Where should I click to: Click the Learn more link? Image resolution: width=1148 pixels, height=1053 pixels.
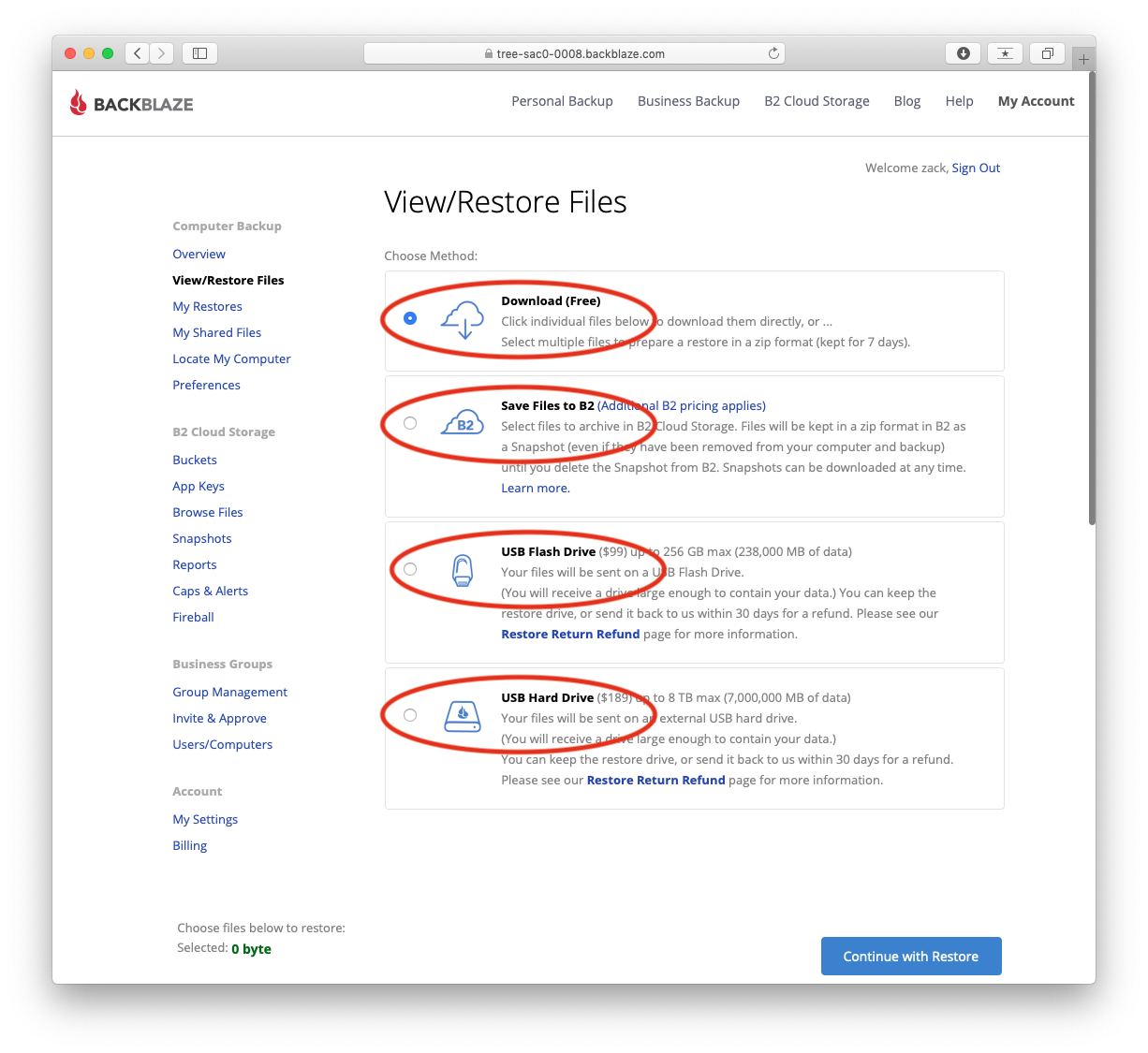click(536, 488)
